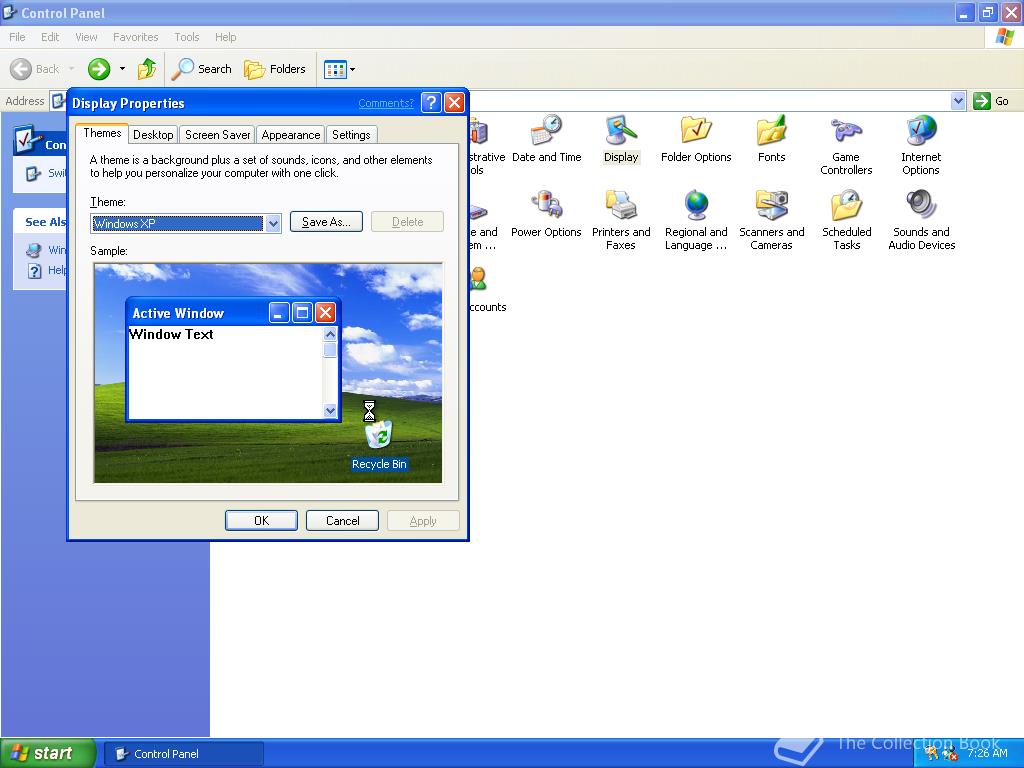Switch to the Settings tab
Image resolution: width=1024 pixels, height=768 pixels.
[351, 135]
